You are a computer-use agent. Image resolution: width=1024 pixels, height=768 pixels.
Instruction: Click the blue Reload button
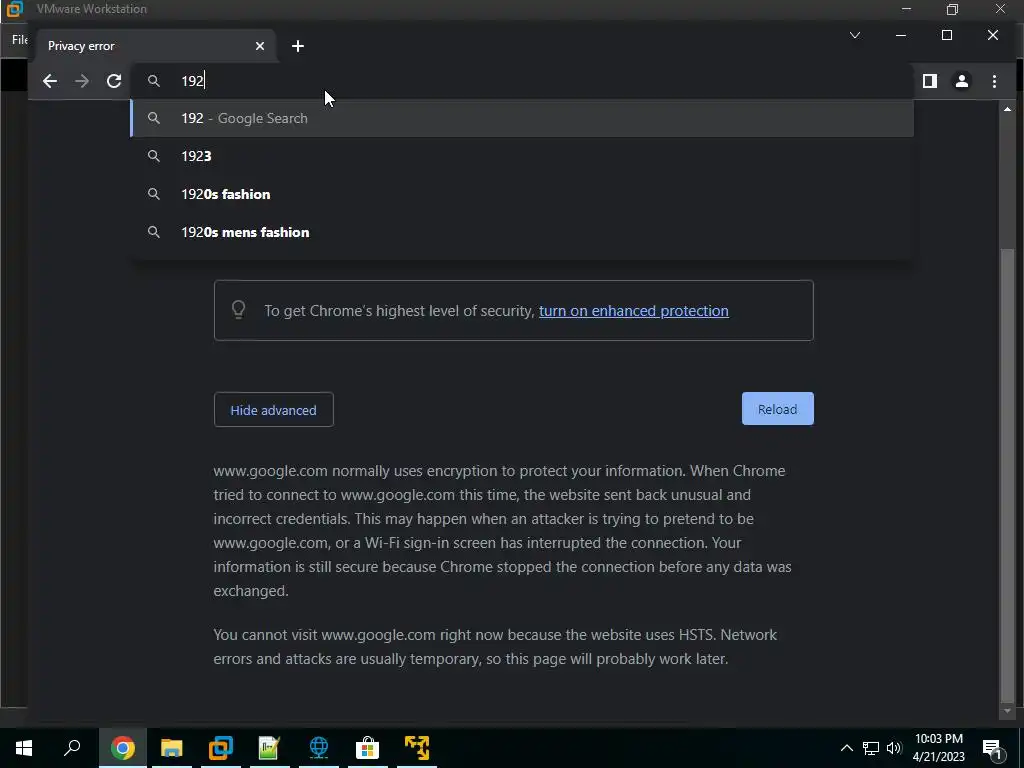pos(777,409)
